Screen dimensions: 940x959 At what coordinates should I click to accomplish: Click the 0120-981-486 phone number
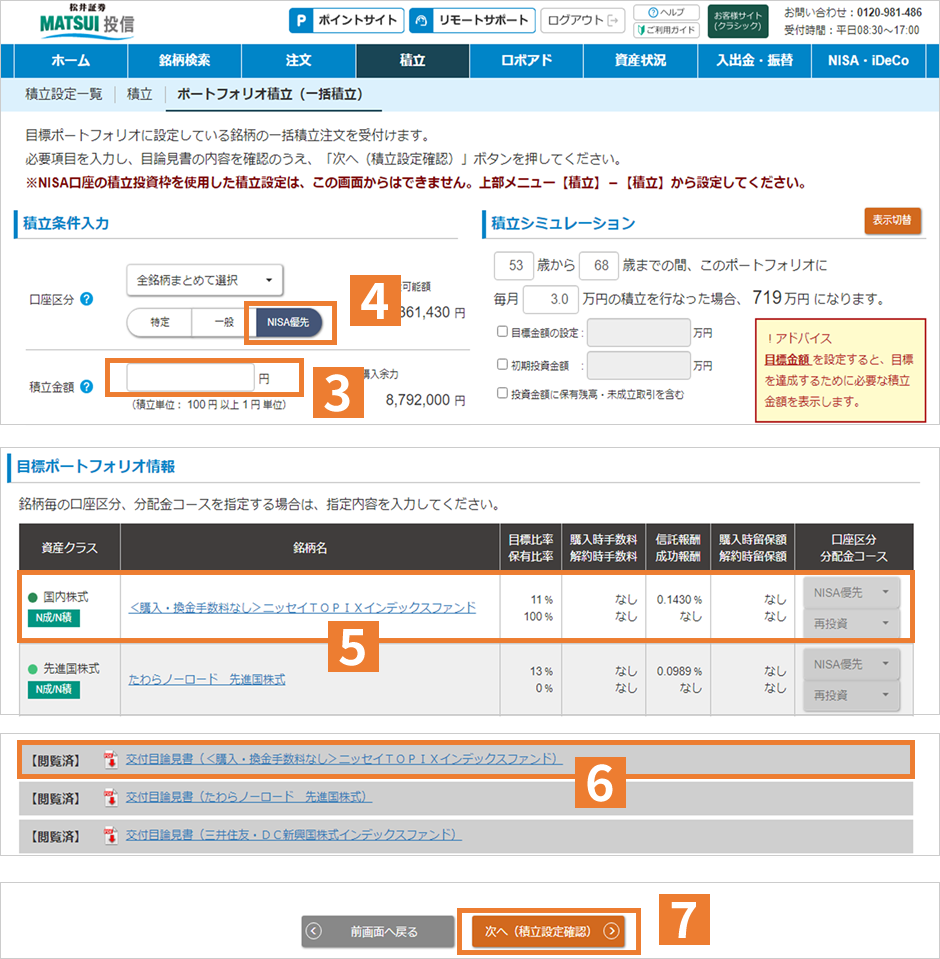[x=889, y=12]
